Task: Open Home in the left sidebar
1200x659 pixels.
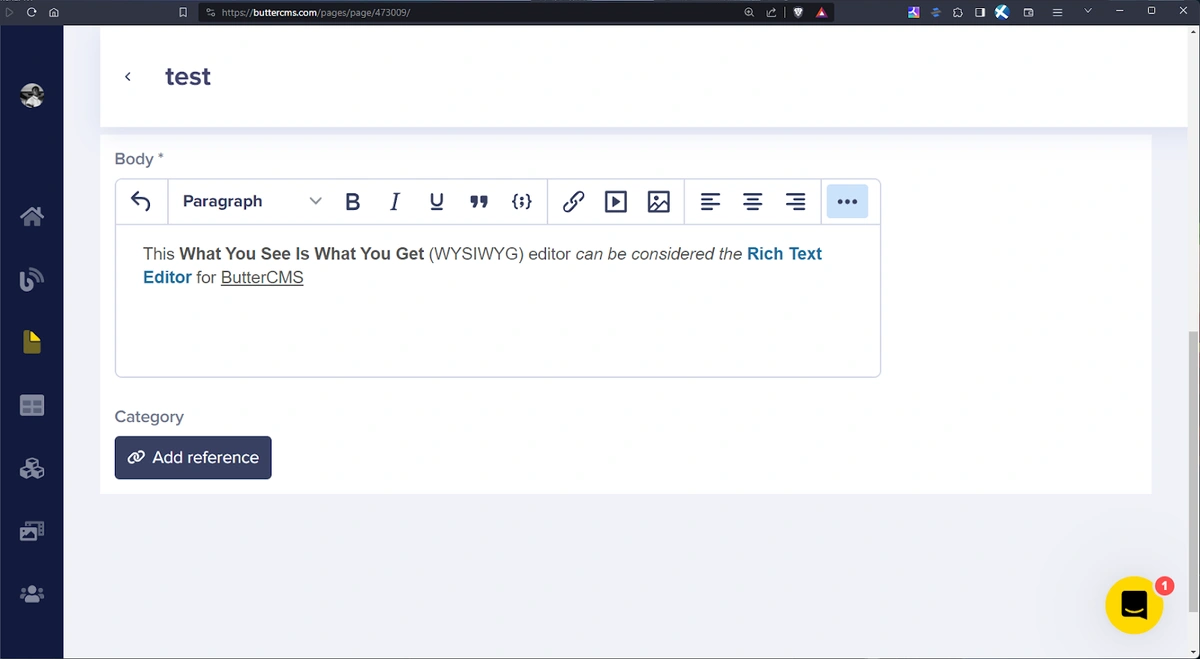Action: point(32,216)
